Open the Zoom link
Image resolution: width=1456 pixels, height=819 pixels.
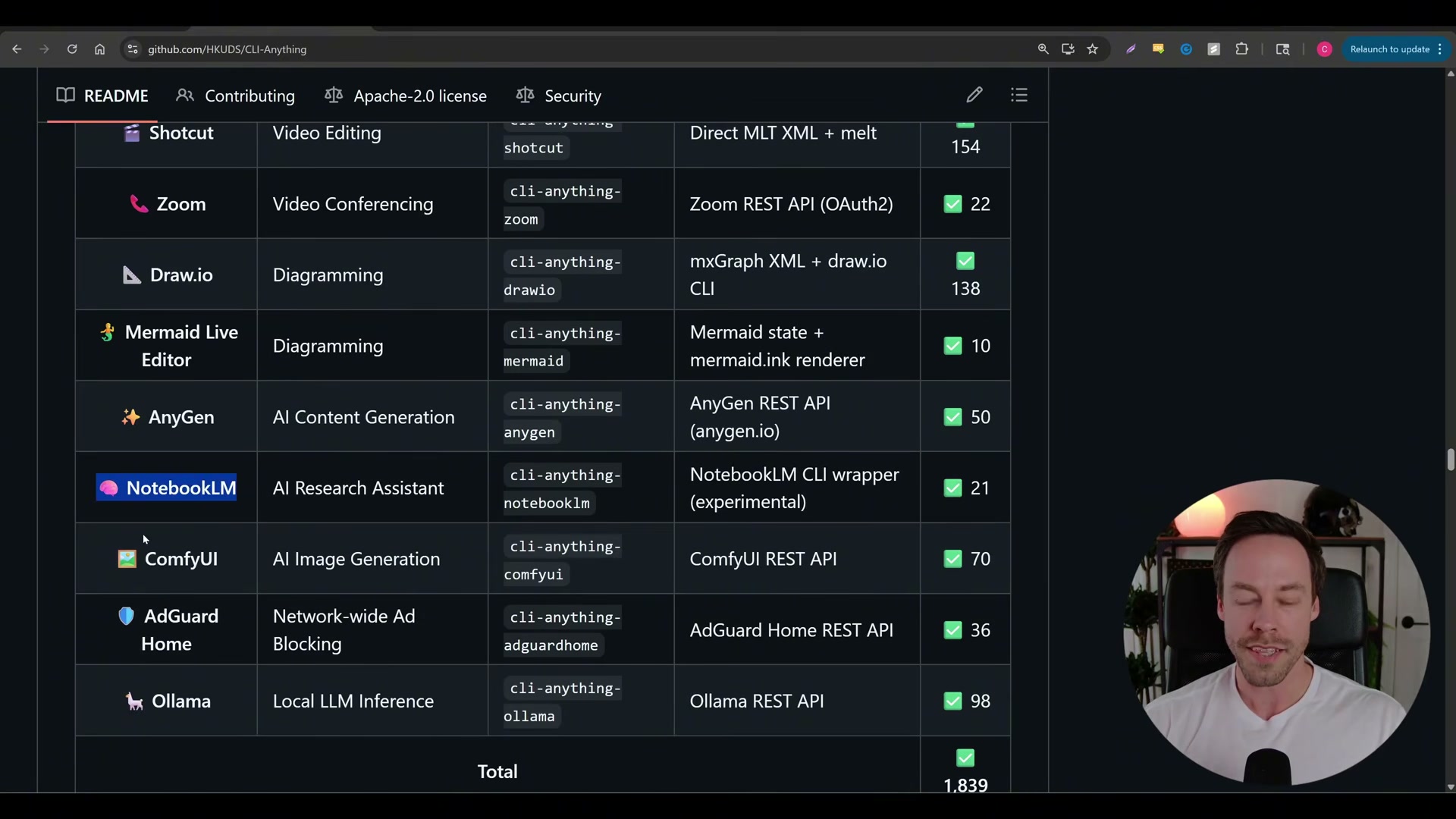coord(181,204)
